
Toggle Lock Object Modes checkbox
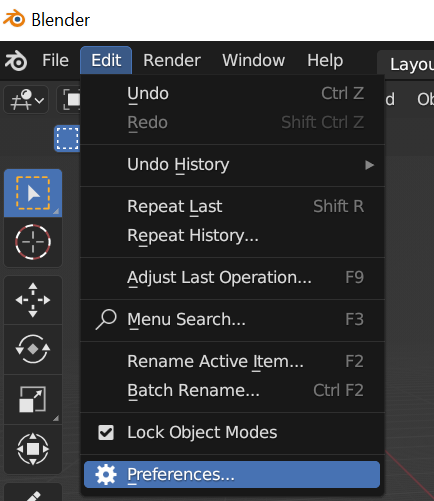106,433
